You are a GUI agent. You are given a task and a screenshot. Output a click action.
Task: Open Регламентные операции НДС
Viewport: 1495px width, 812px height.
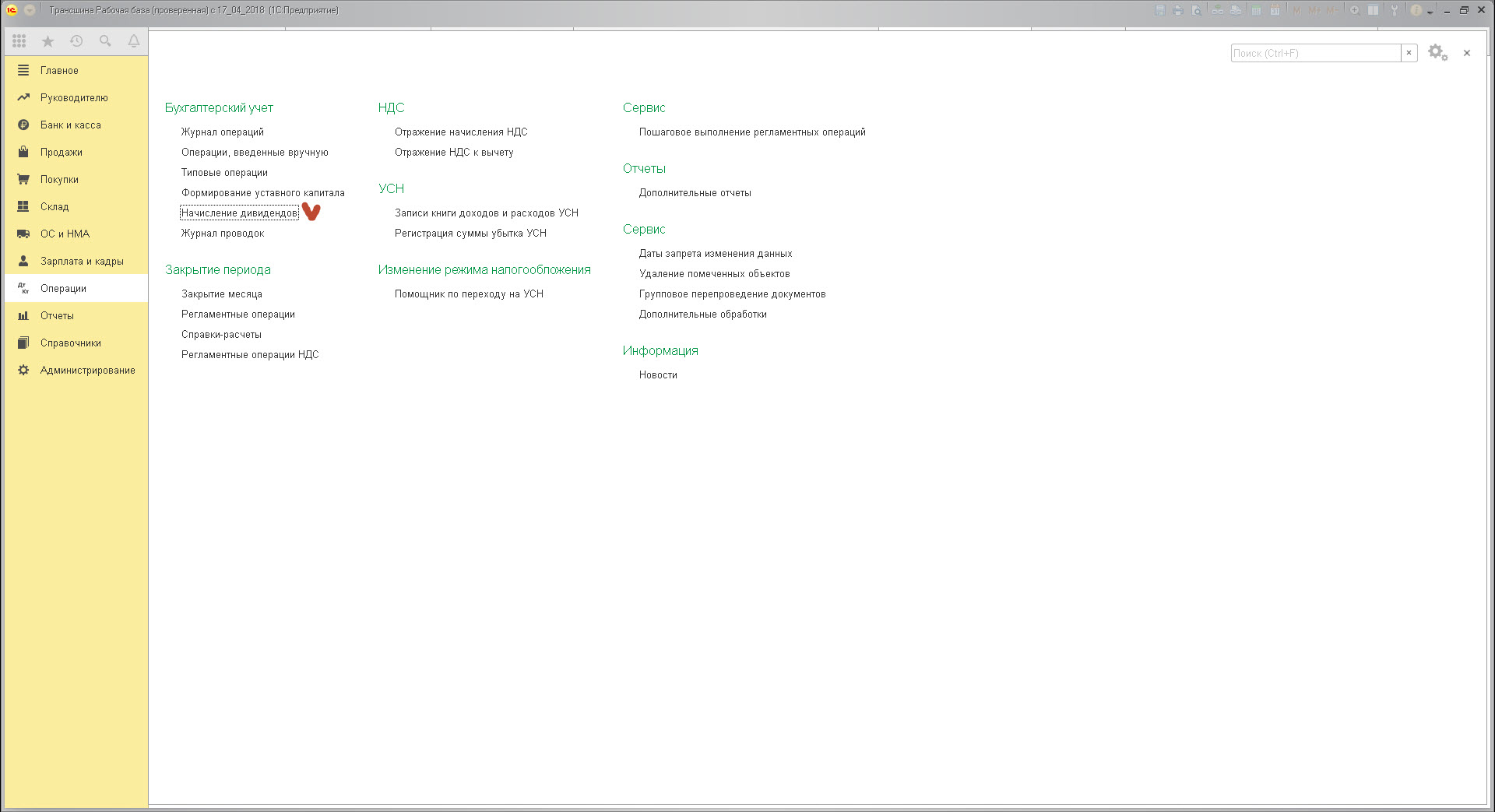[x=250, y=355]
